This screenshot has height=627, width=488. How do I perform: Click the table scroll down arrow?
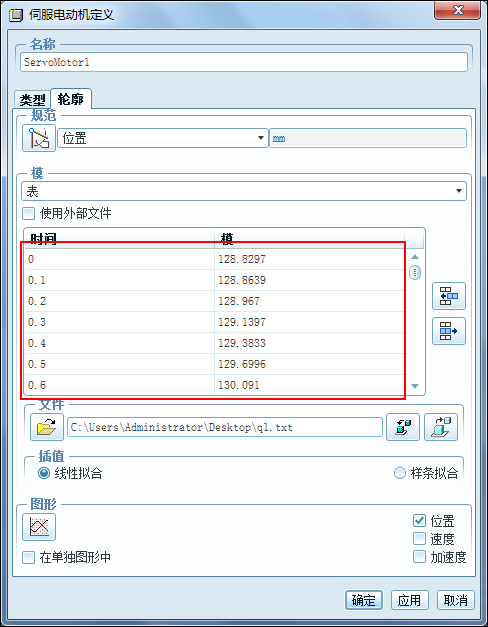pyautogui.click(x=415, y=386)
